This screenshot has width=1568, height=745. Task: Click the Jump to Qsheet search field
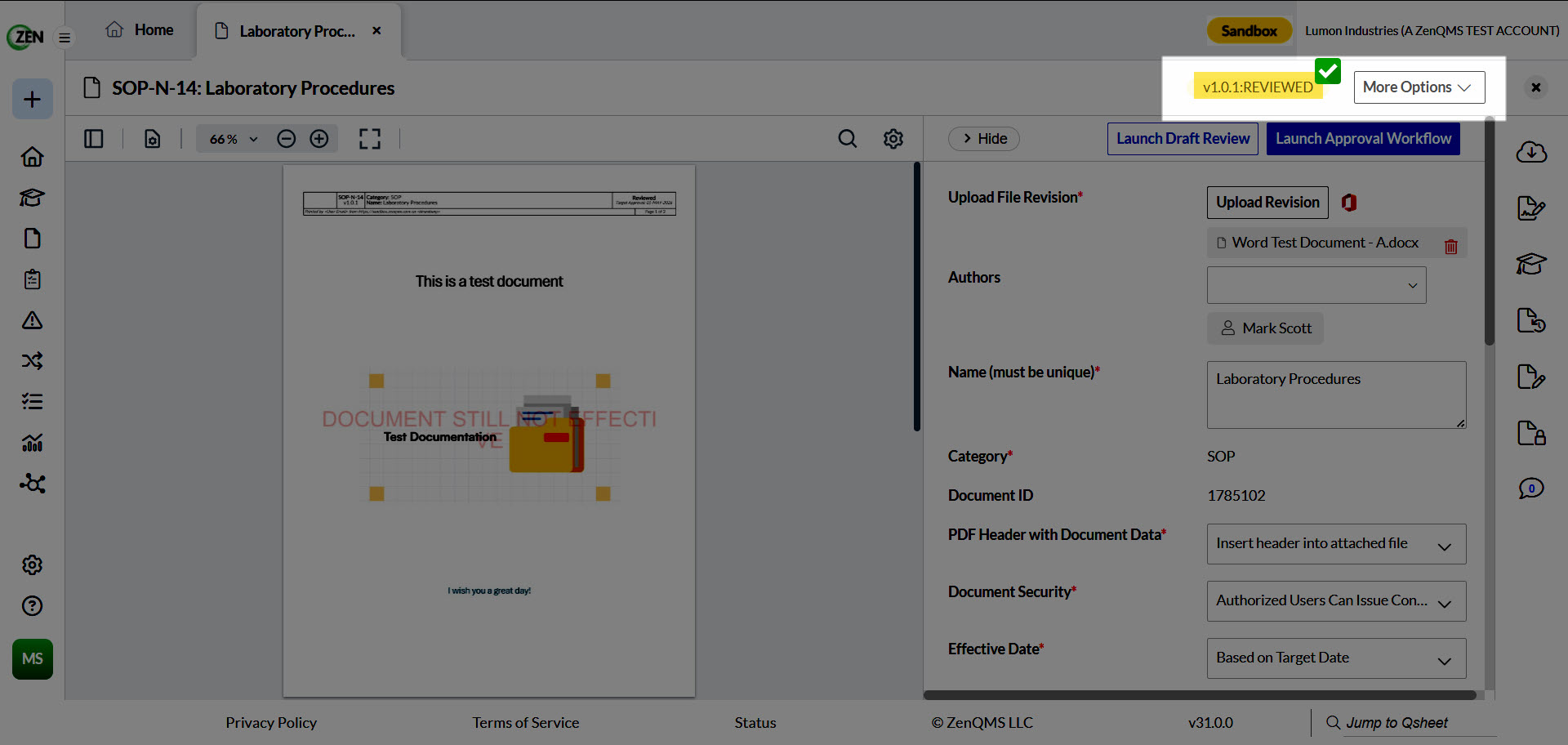point(1419,723)
